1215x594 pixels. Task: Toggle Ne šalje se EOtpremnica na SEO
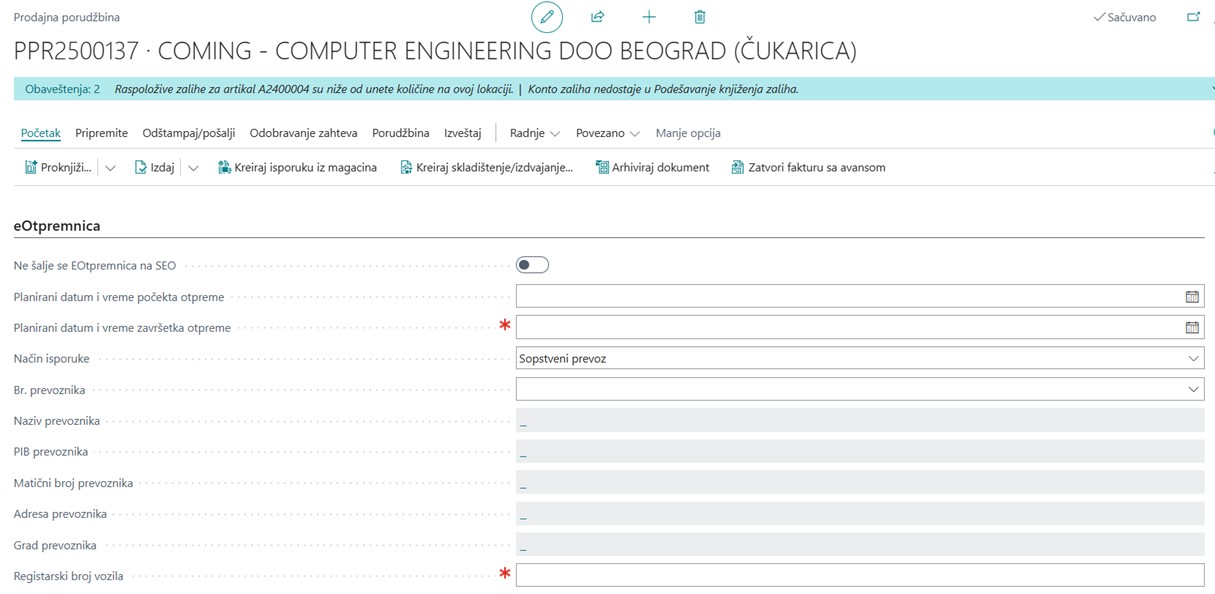[532, 265]
